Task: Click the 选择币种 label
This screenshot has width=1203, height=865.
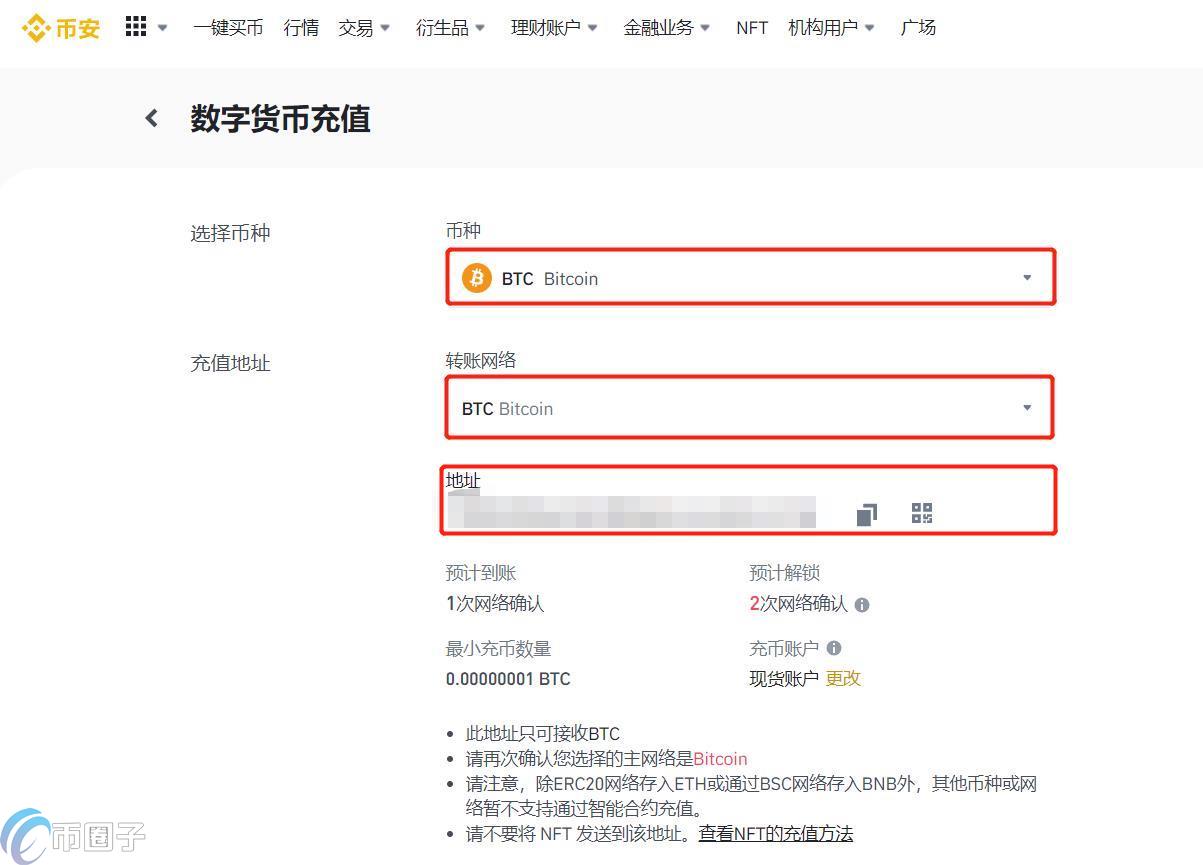Action: pos(231,233)
